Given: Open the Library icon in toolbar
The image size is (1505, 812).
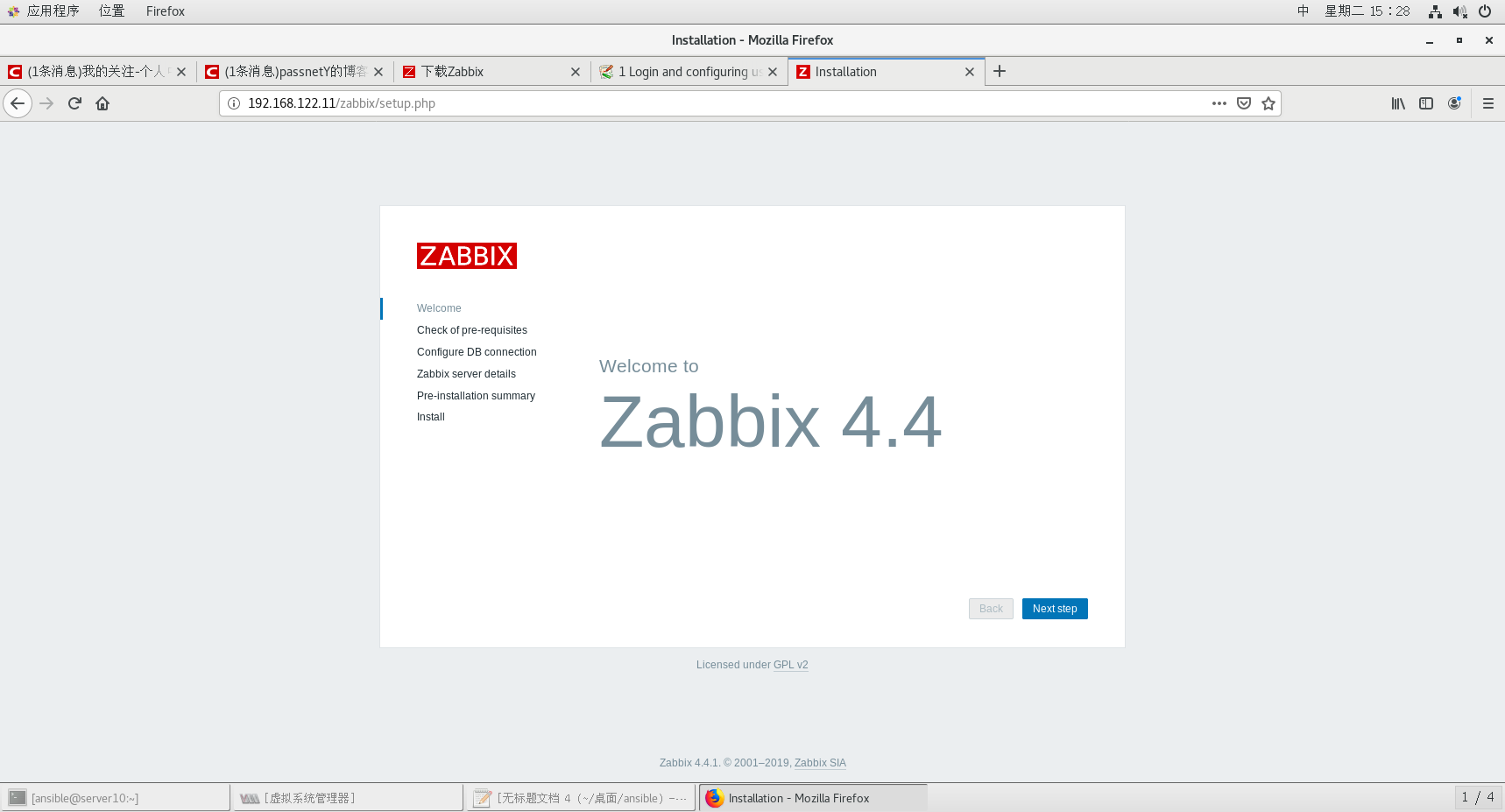Looking at the screenshot, I should [x=1398, y=103].
